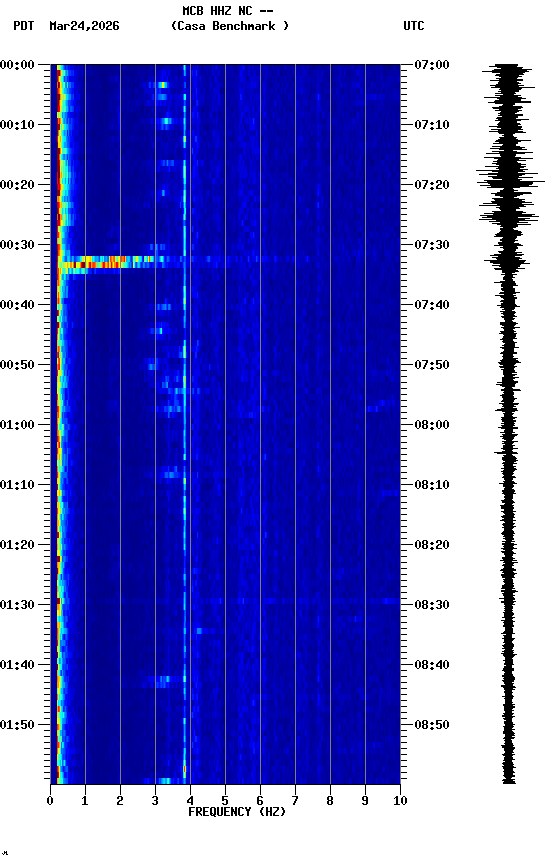
Task: Click the 01:50 PDT time label
Action: tap(17, 725)
